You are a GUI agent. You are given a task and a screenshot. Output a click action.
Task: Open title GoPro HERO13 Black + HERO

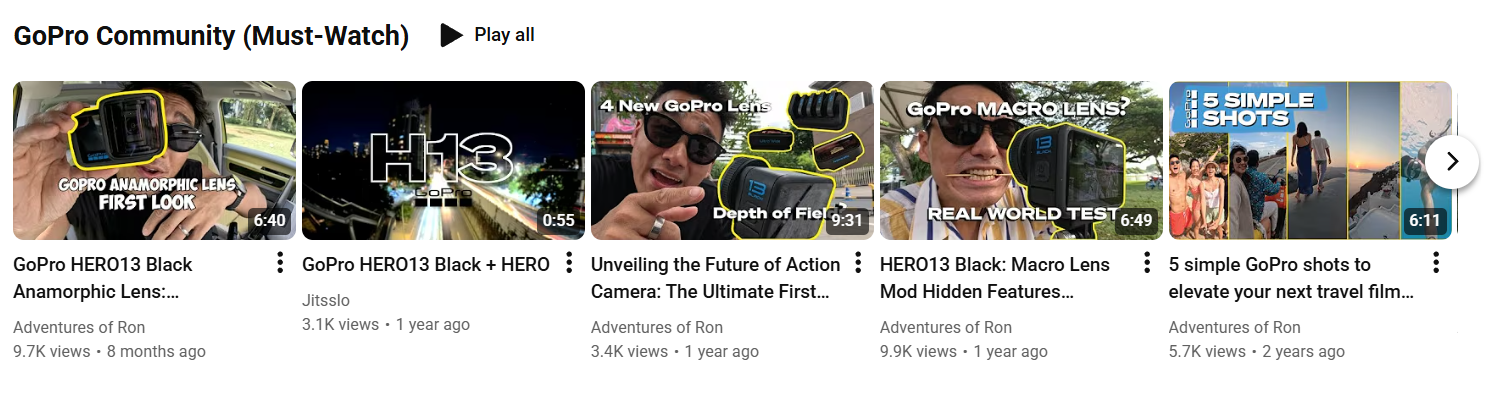click(426, 265)
